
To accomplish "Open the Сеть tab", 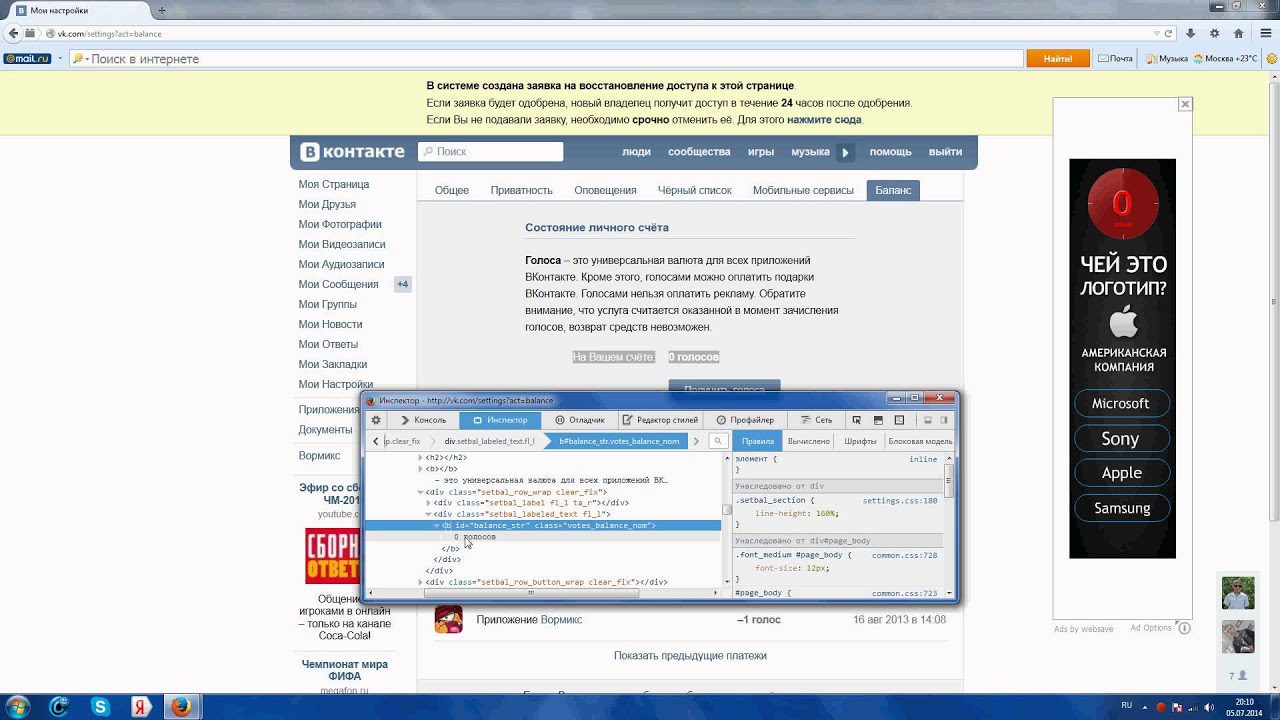I will tap(816, 420).
